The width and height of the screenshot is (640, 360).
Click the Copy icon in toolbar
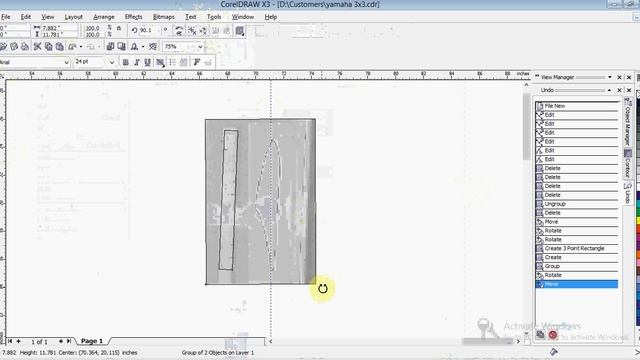pos(49,47)
